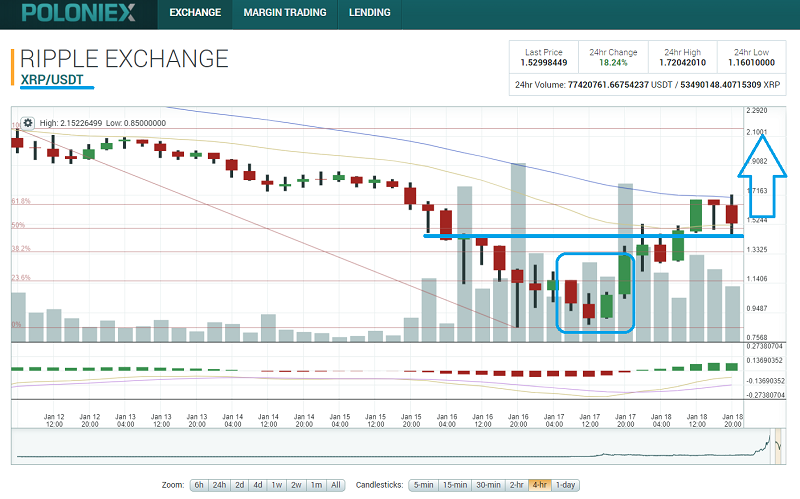This screenshot has height=499, width=800.
Task: Select 30-min candlesticks
Action: click(x=488, y=485)
